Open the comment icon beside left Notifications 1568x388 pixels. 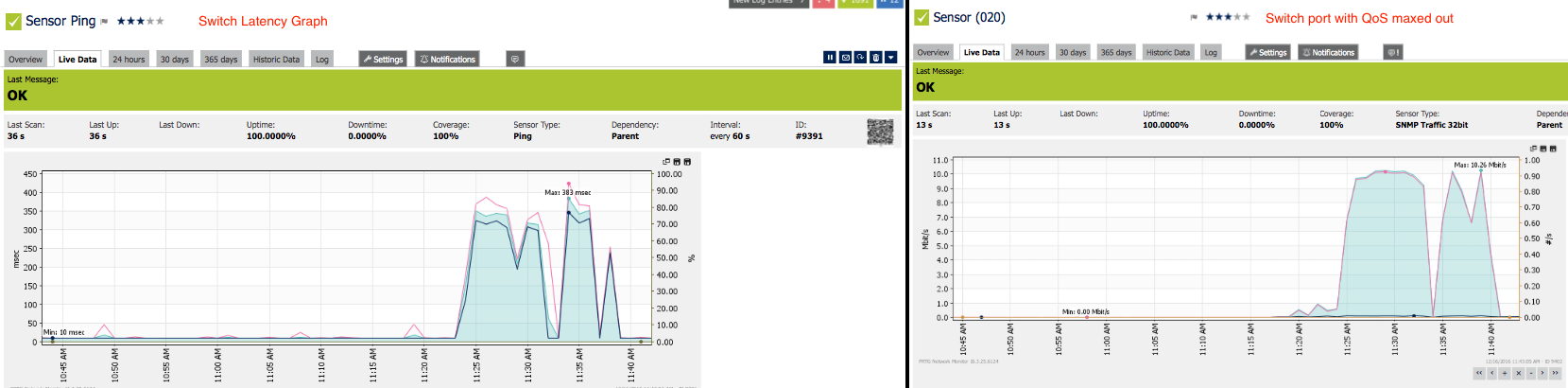click(515, 59)
